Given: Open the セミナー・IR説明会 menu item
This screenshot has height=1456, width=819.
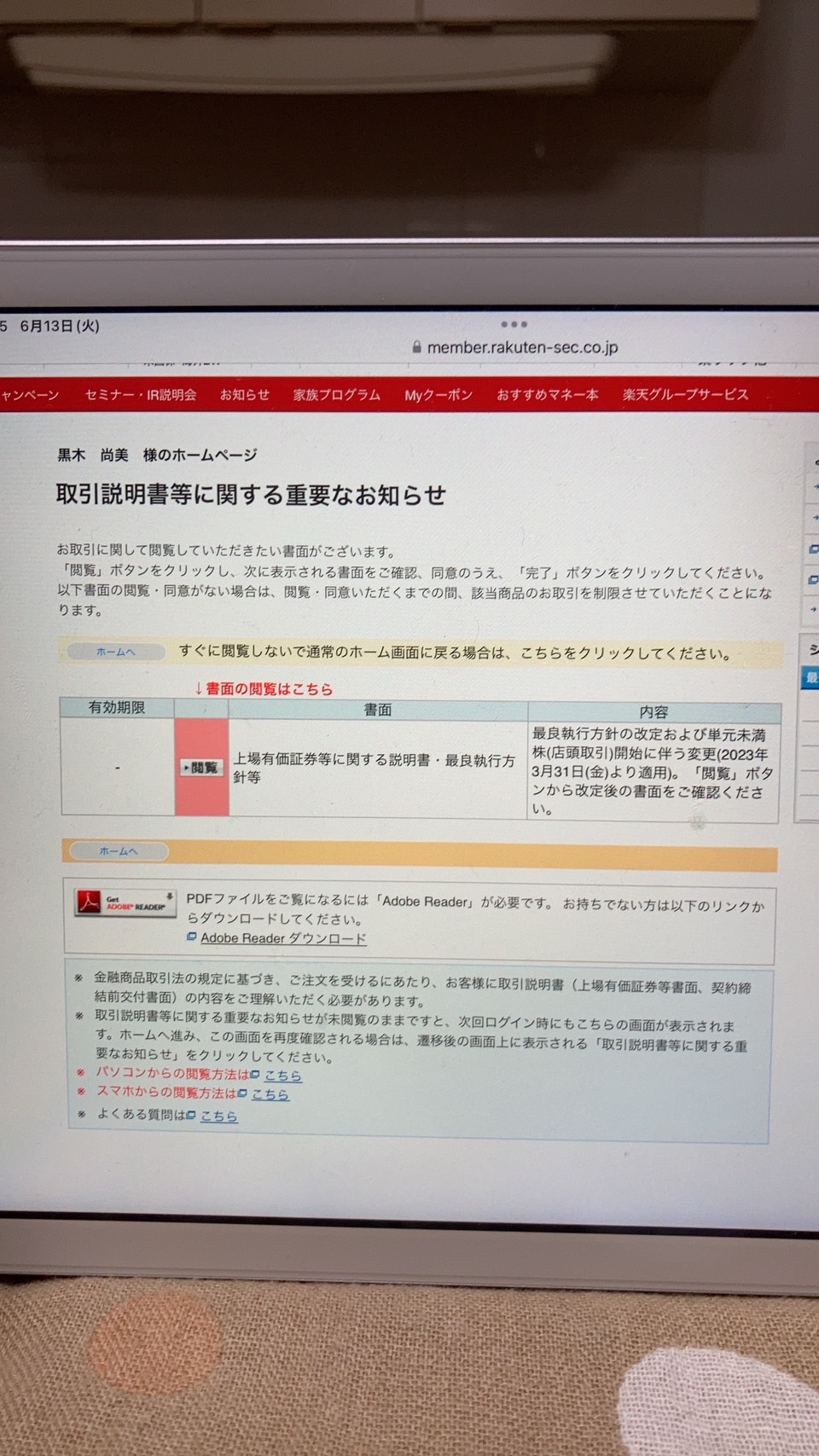Looking at the screenshot, I should (x=141, y=395).
